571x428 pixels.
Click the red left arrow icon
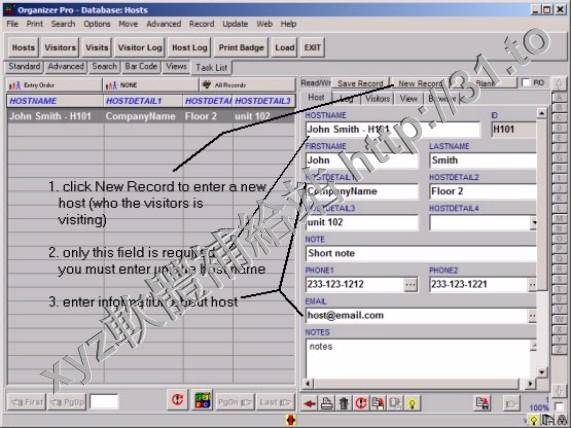pos(310,403)
